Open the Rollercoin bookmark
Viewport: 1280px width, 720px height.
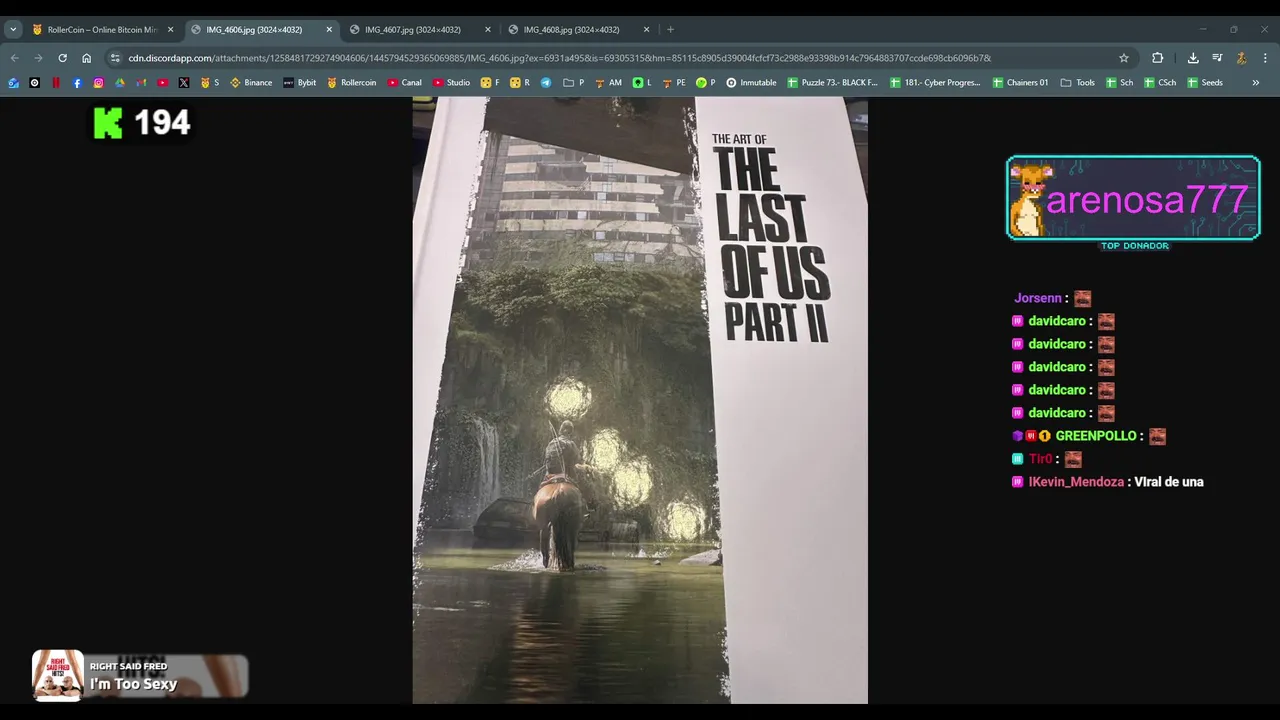point(351,83)
